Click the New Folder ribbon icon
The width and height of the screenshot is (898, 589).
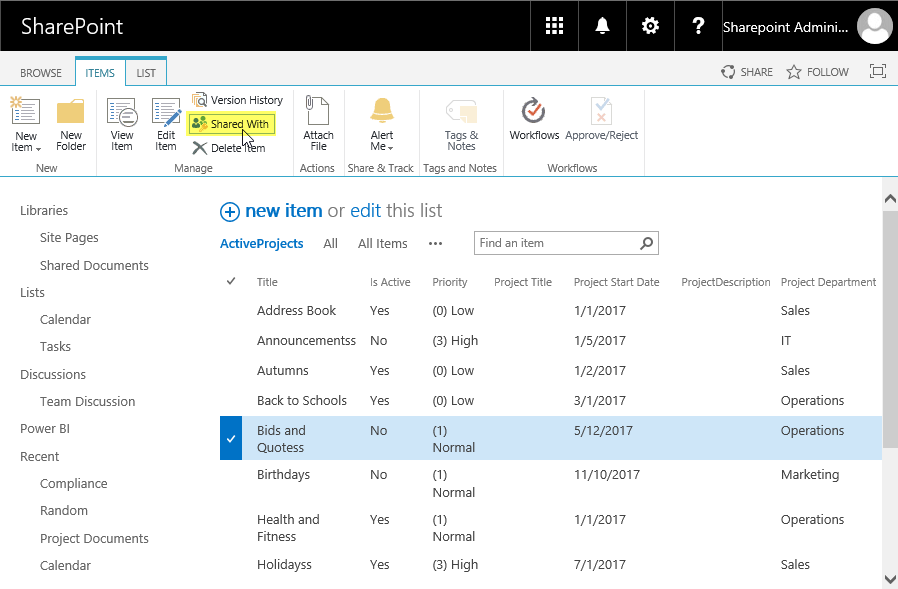click(70, 111)
